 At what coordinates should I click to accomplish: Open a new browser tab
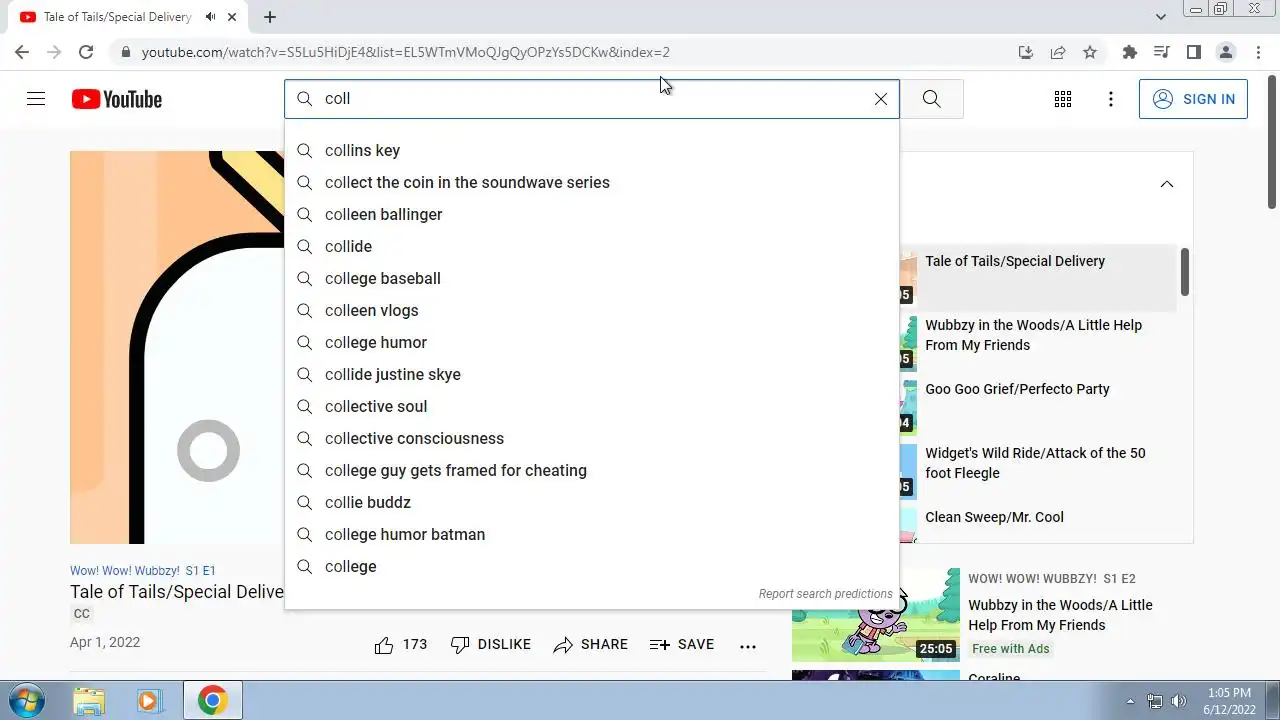pos(270,17)
